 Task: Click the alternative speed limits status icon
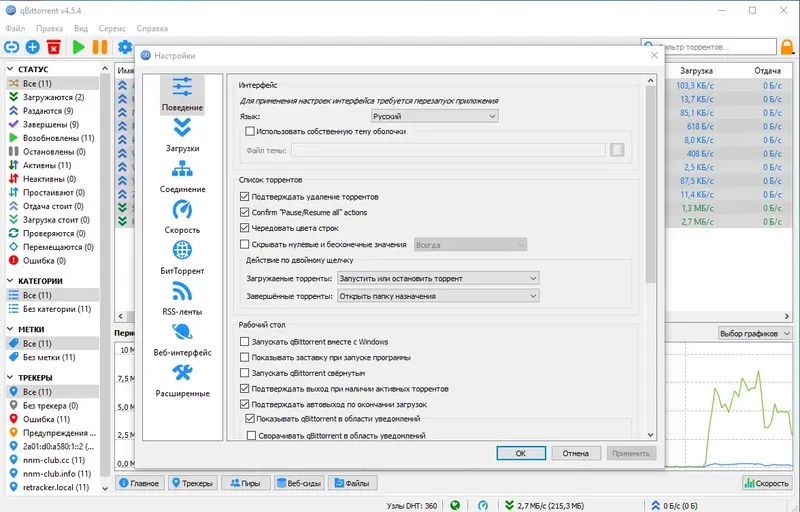pyautogui.click(x=483, y=505)
